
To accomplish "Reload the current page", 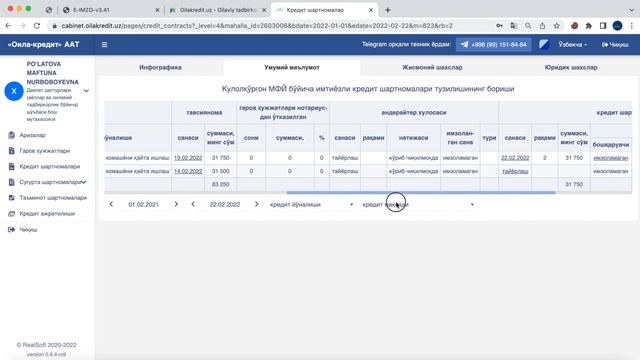I will (37, 26).
